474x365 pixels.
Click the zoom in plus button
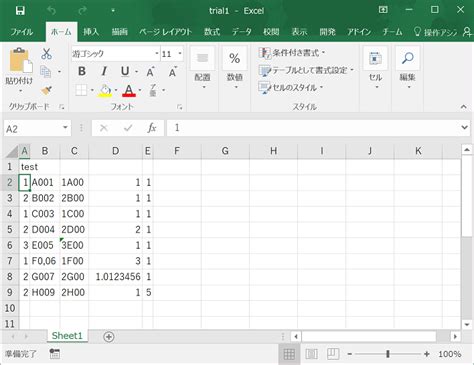(426, 354)
